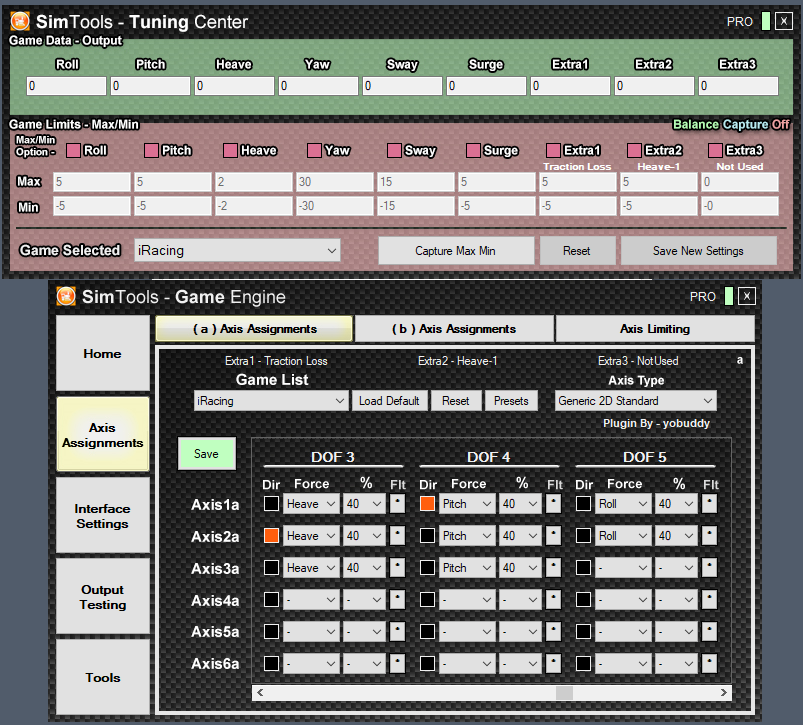Click the SimTools logo in Game Engine title
This screenshot has width=803, height=725.
coord(67,296)
